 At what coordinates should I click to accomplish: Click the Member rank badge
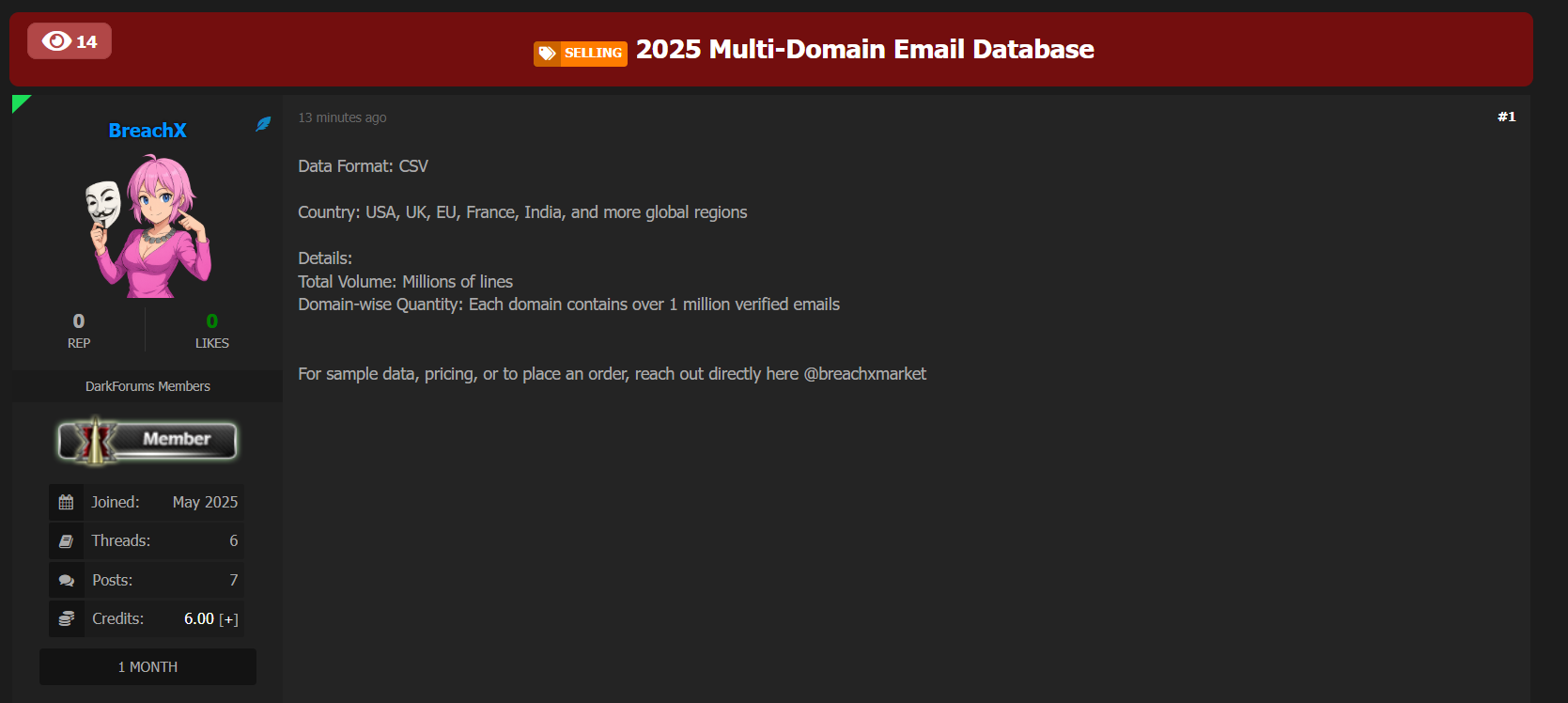tap(147, 440)
